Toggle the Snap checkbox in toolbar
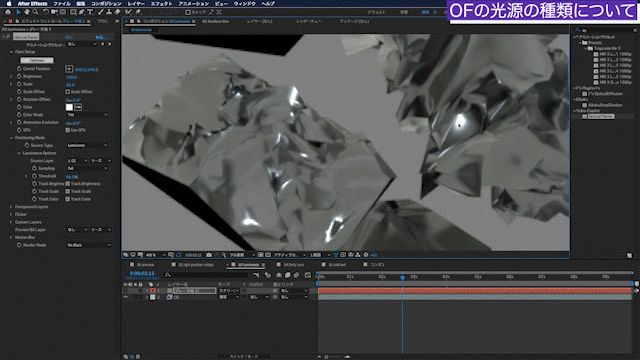640x360 pixels. click(188, 12)
